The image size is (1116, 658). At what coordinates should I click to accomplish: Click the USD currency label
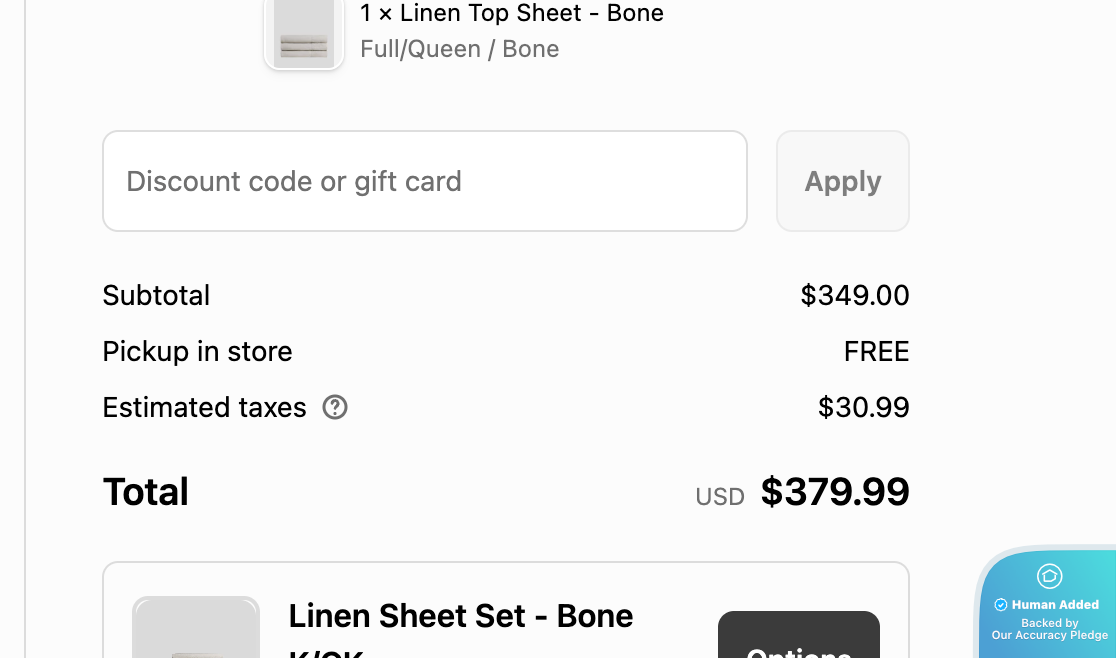point(720,496)
